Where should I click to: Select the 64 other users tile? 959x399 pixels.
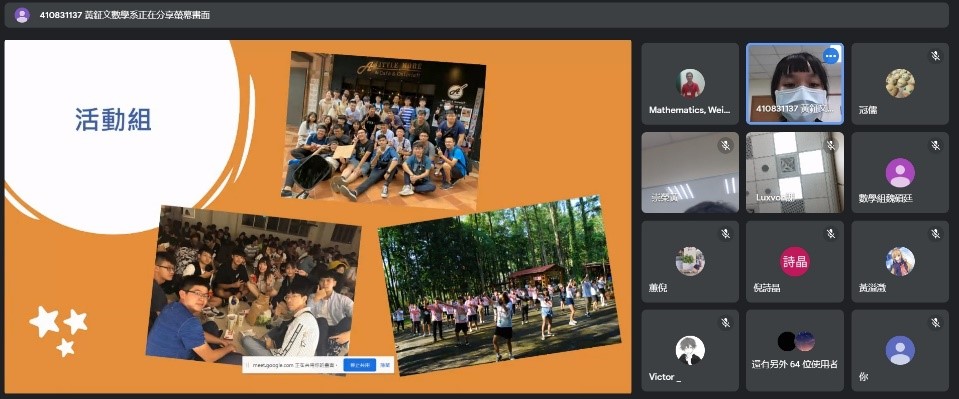click(x=794, y=351)
